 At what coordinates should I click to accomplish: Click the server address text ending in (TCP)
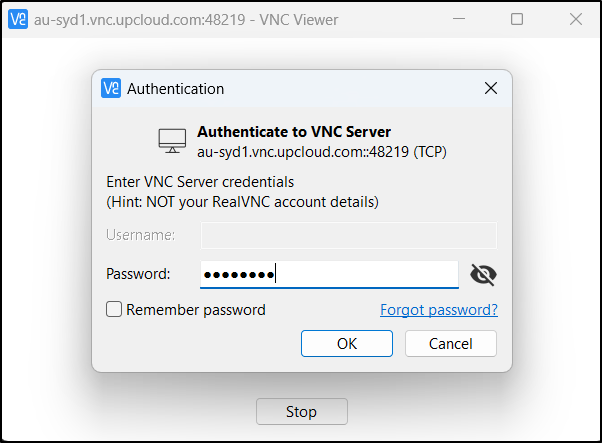(x=322, y=152)
